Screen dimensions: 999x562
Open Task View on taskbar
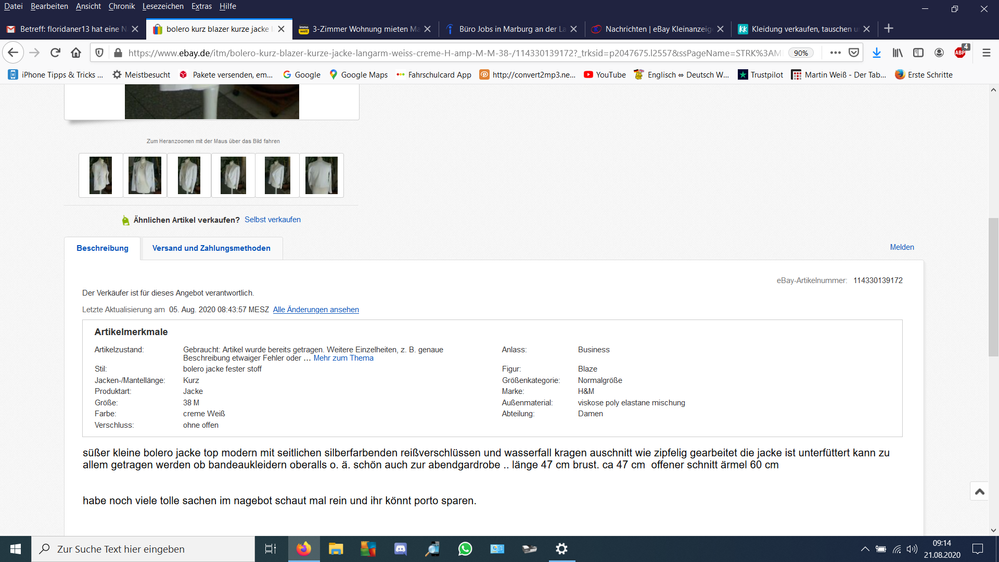(x=270, y=549)
